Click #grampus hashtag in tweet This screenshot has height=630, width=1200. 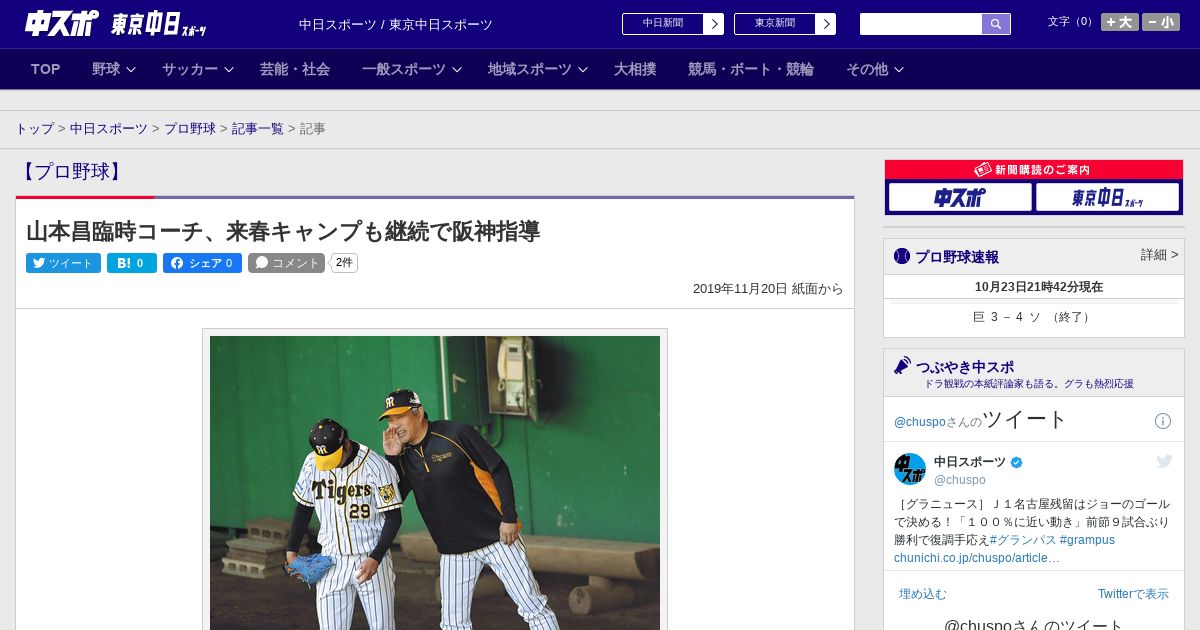1087,540
